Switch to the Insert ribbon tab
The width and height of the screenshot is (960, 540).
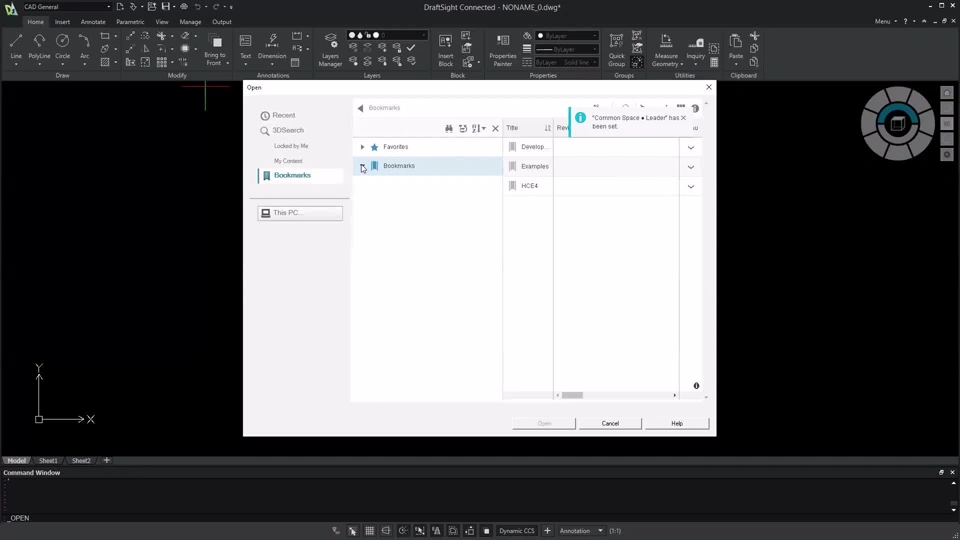tap(62, 22)
